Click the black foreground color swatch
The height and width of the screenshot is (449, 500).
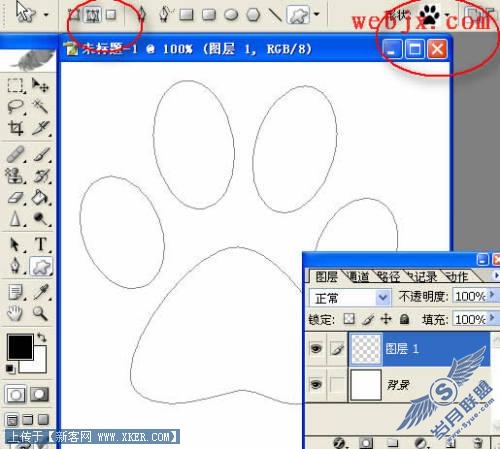[x=20, y=347]
